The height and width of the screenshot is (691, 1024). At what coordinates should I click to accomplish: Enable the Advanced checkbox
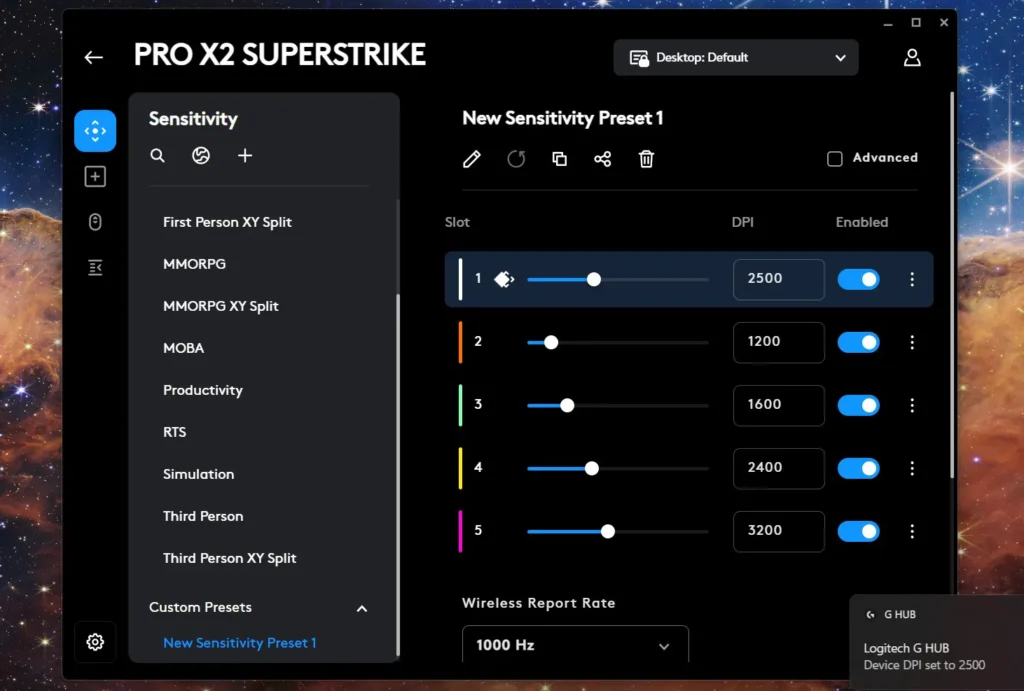[835, 158]
